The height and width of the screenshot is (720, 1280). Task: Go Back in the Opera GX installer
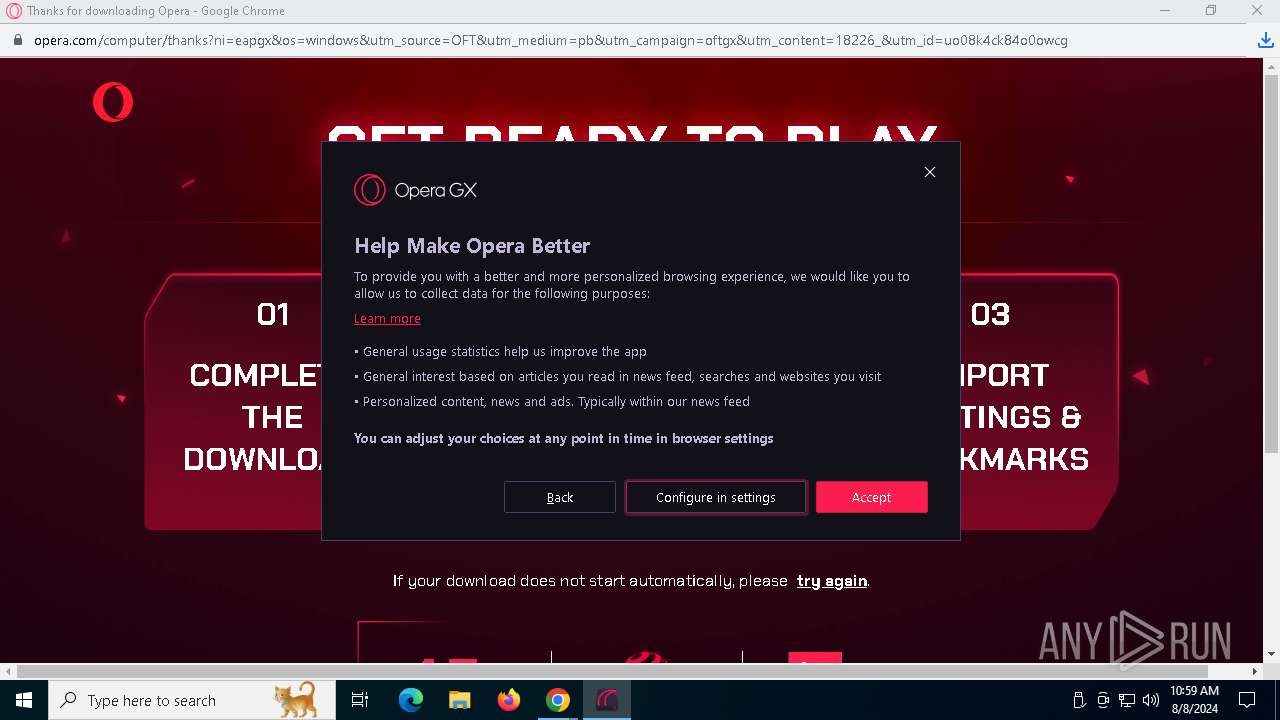click(560, 497)
